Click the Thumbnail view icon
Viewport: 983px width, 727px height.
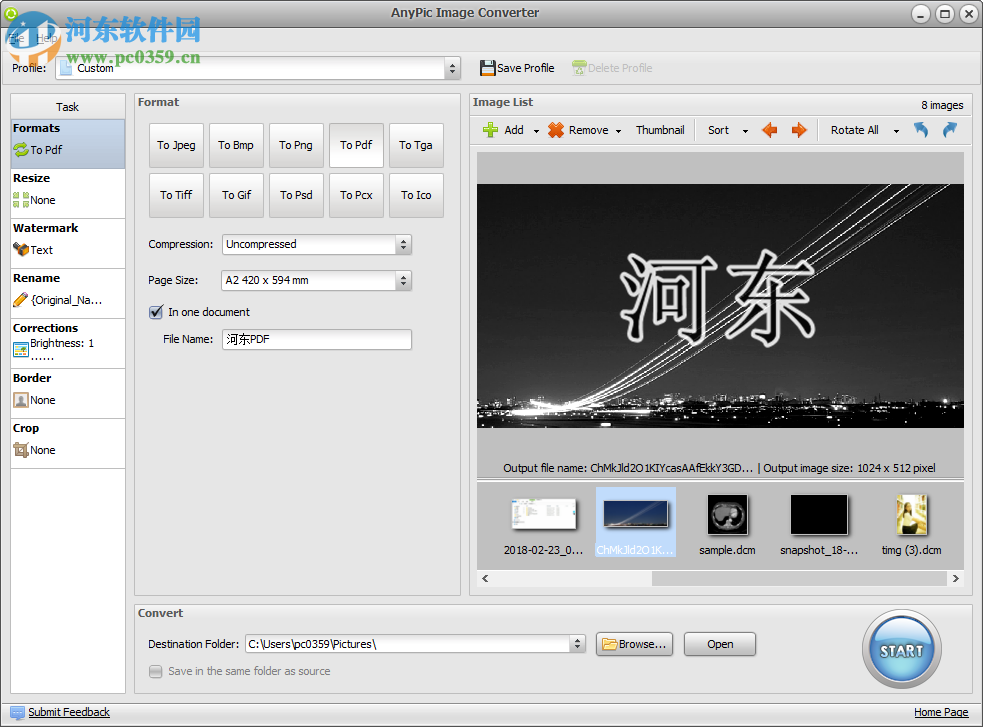(x=659, y=129)
